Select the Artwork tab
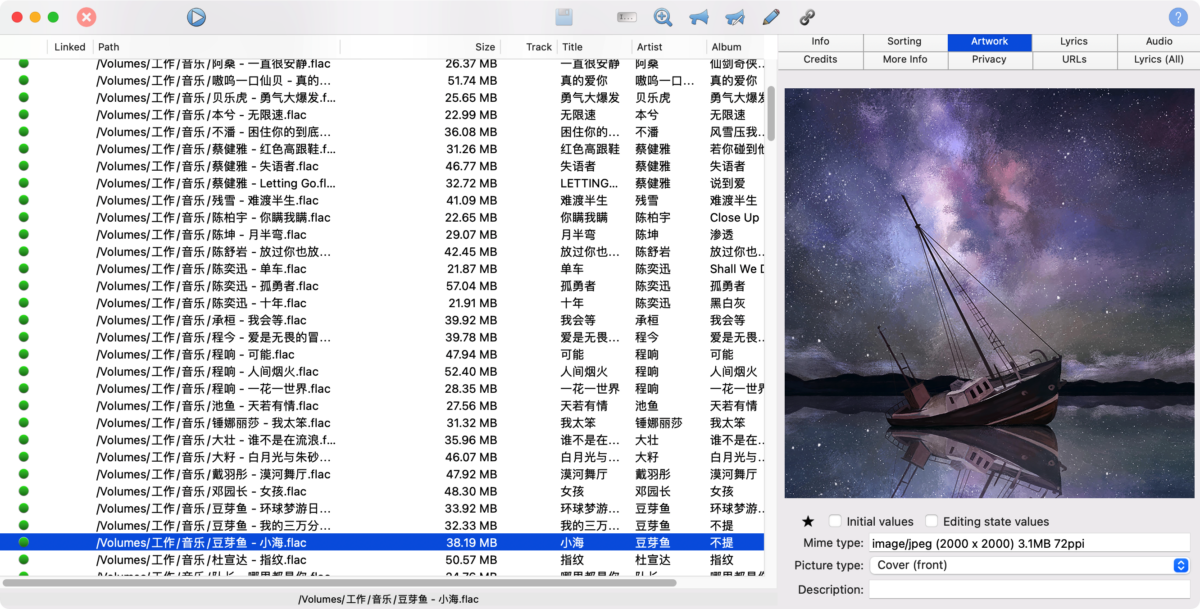Viewport: 1200px width, 609px height. coord(989,42)
